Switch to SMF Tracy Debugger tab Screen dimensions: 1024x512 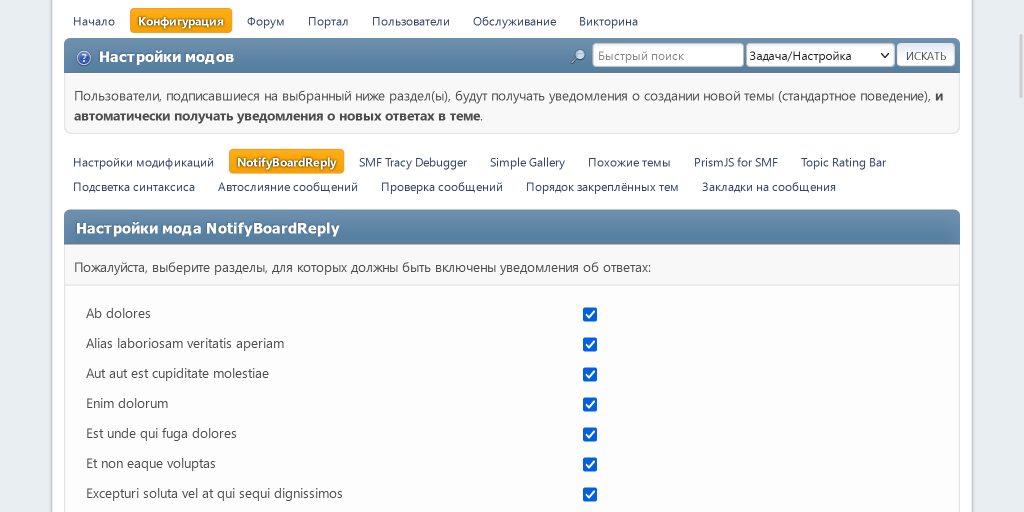[x=413, y=162]
